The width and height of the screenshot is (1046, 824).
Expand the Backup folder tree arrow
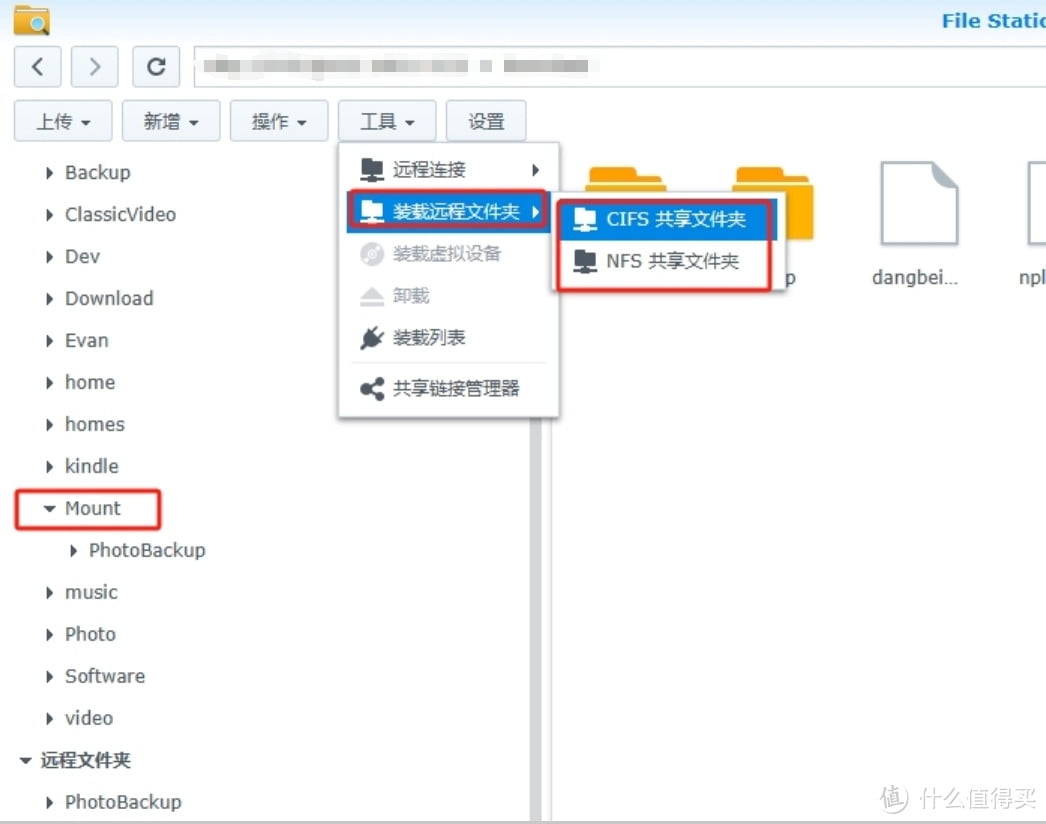[x=49, y=173]
